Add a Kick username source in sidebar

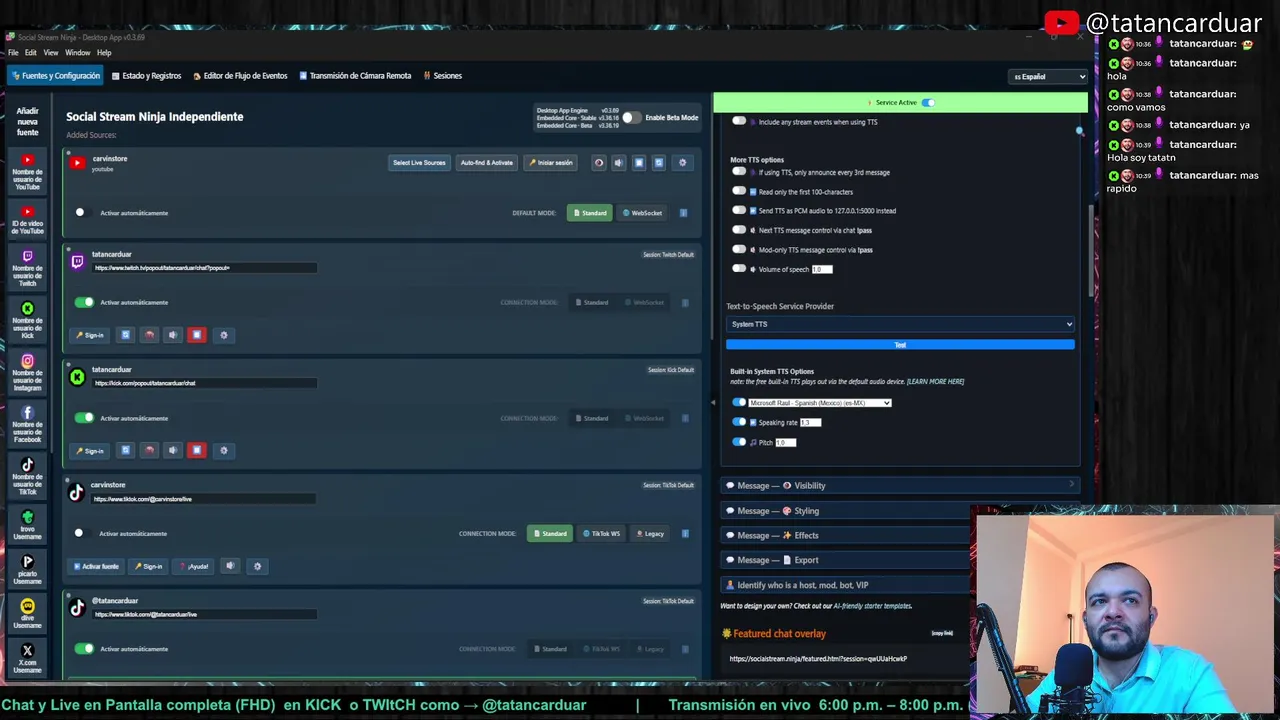coord(27,320)
